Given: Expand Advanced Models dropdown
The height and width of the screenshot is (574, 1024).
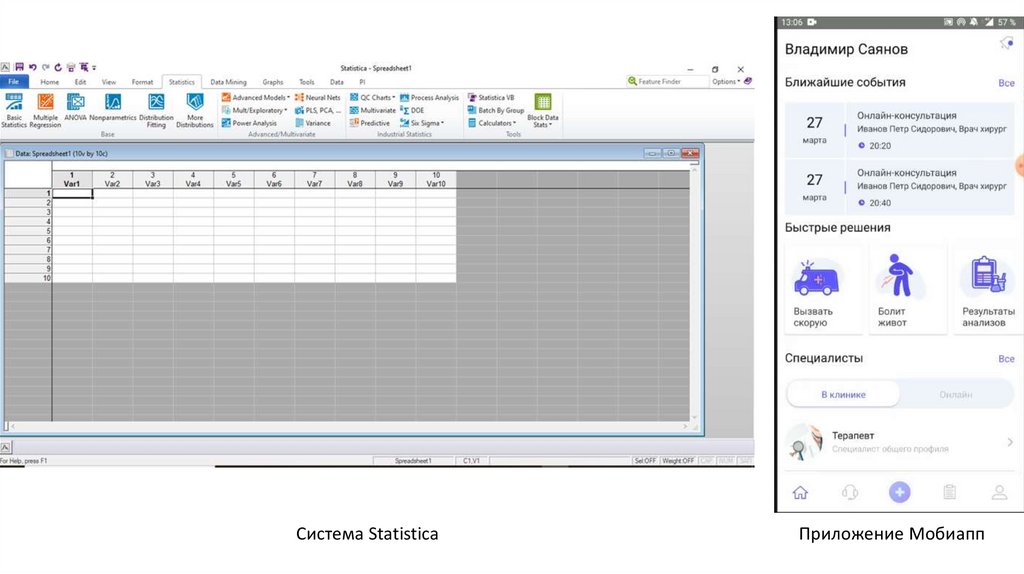Looking at the screenshot, I should [256, 98].
